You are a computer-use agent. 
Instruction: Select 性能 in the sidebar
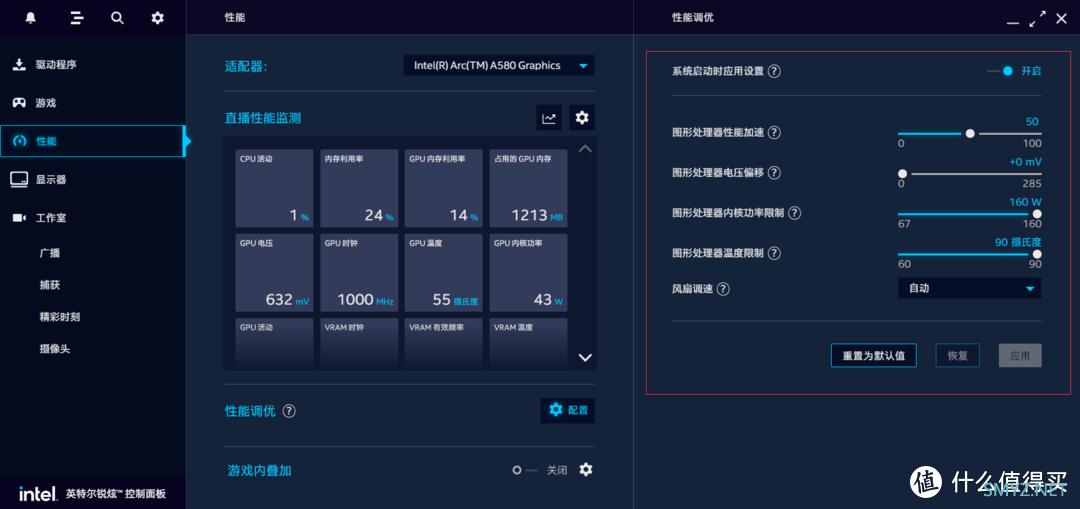(92, 141)
